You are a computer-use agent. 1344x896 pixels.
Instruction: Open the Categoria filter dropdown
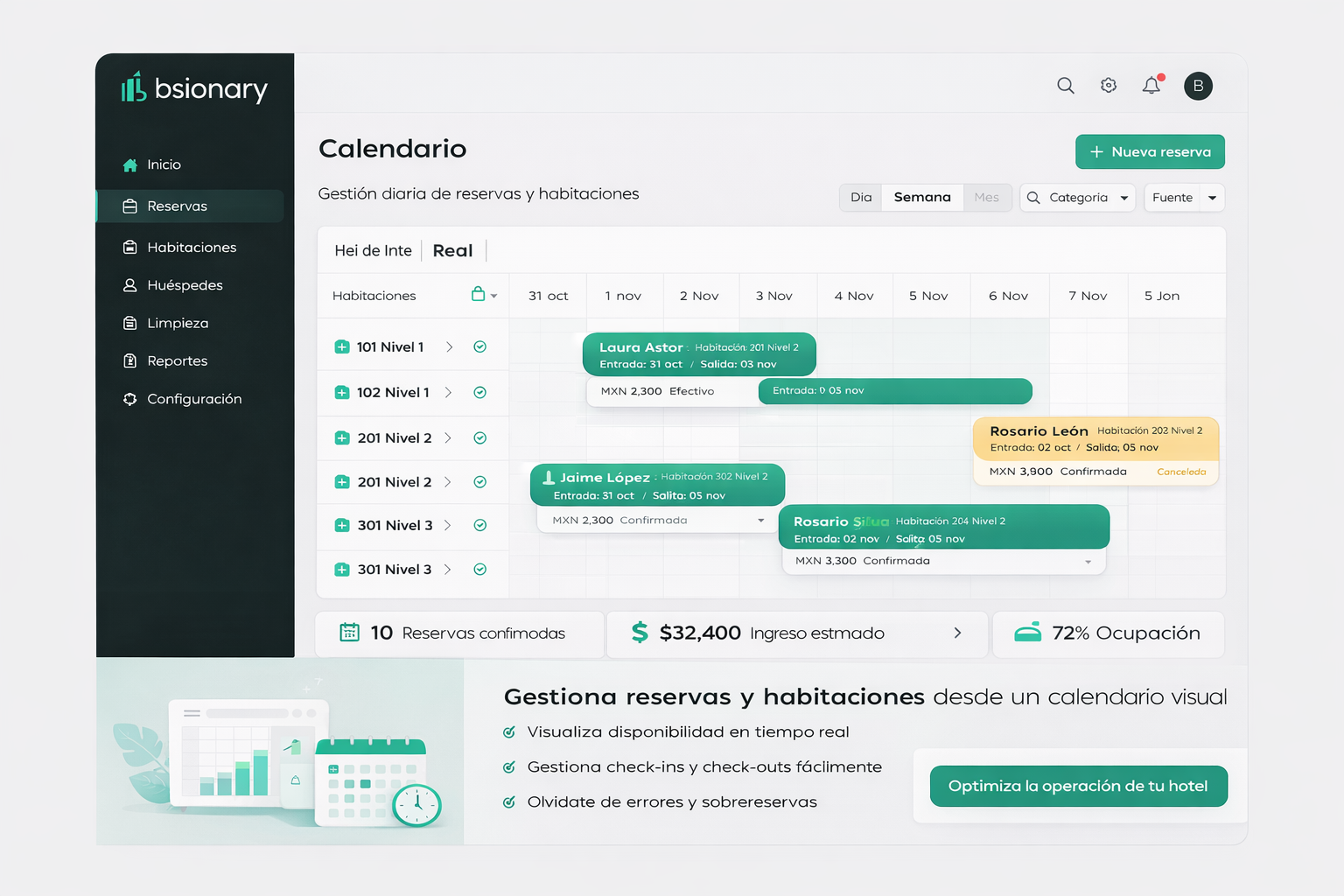pyautogui.click(x=1078, y=198)
